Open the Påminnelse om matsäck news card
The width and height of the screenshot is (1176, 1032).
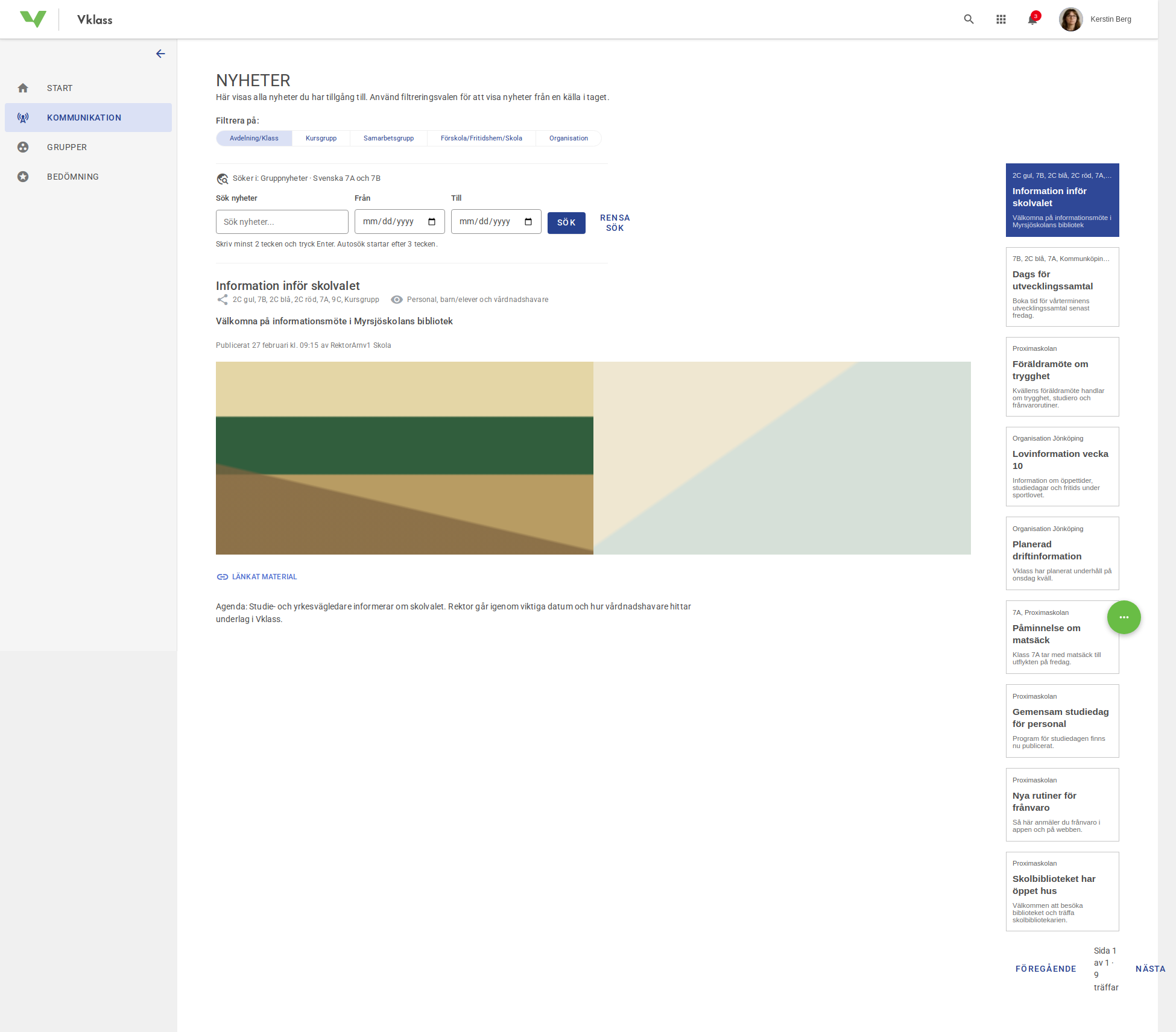tap(1063, 637)
